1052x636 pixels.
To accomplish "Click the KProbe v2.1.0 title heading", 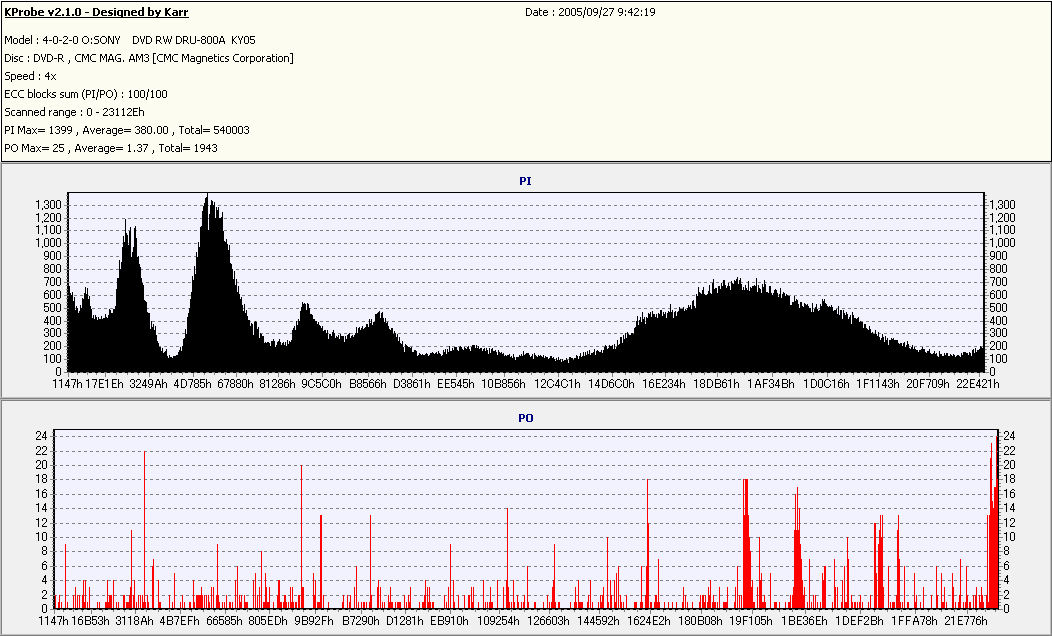I will coord(97,12).
